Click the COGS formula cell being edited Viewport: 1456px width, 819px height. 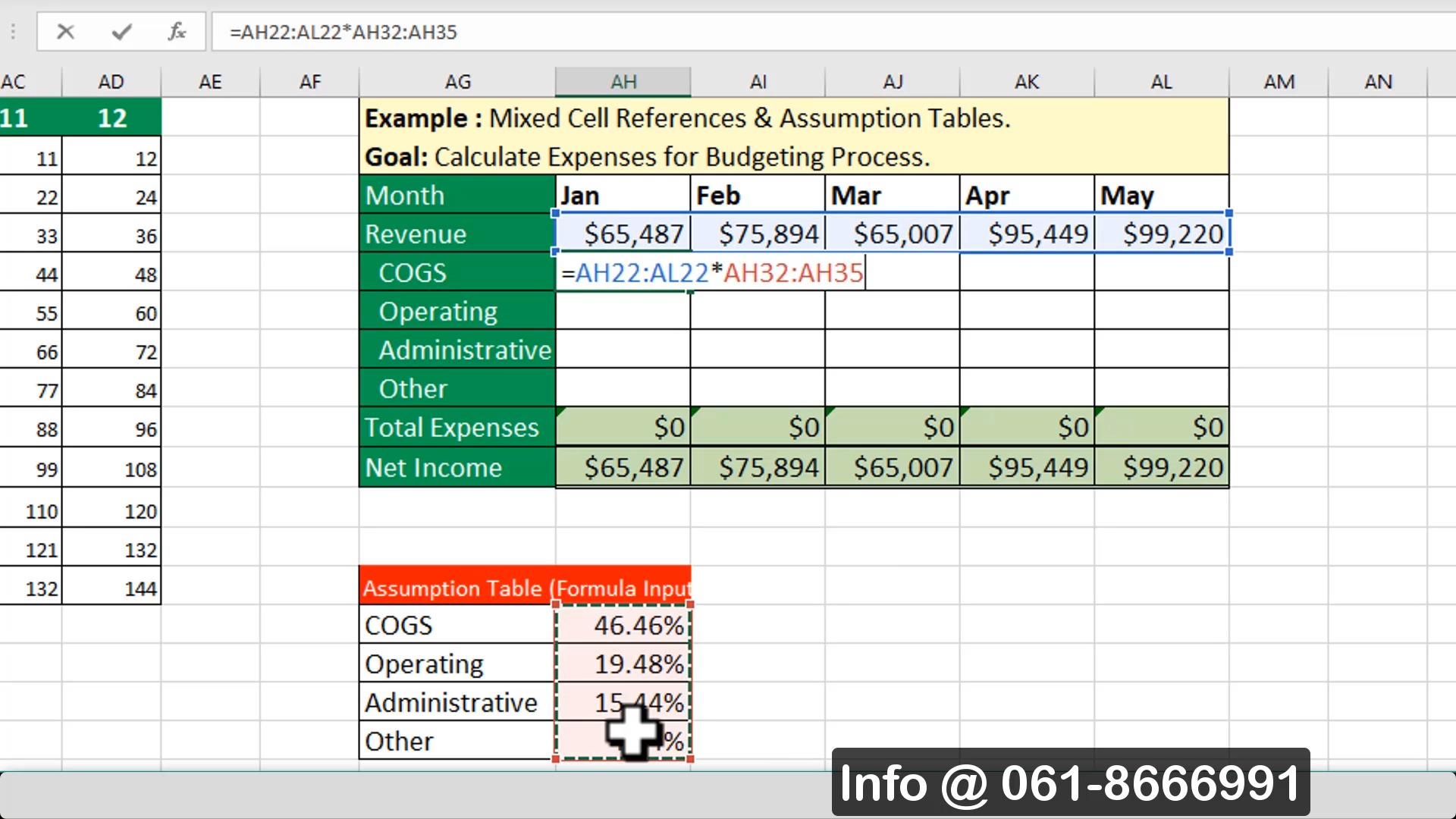click(x=711, y=272)
